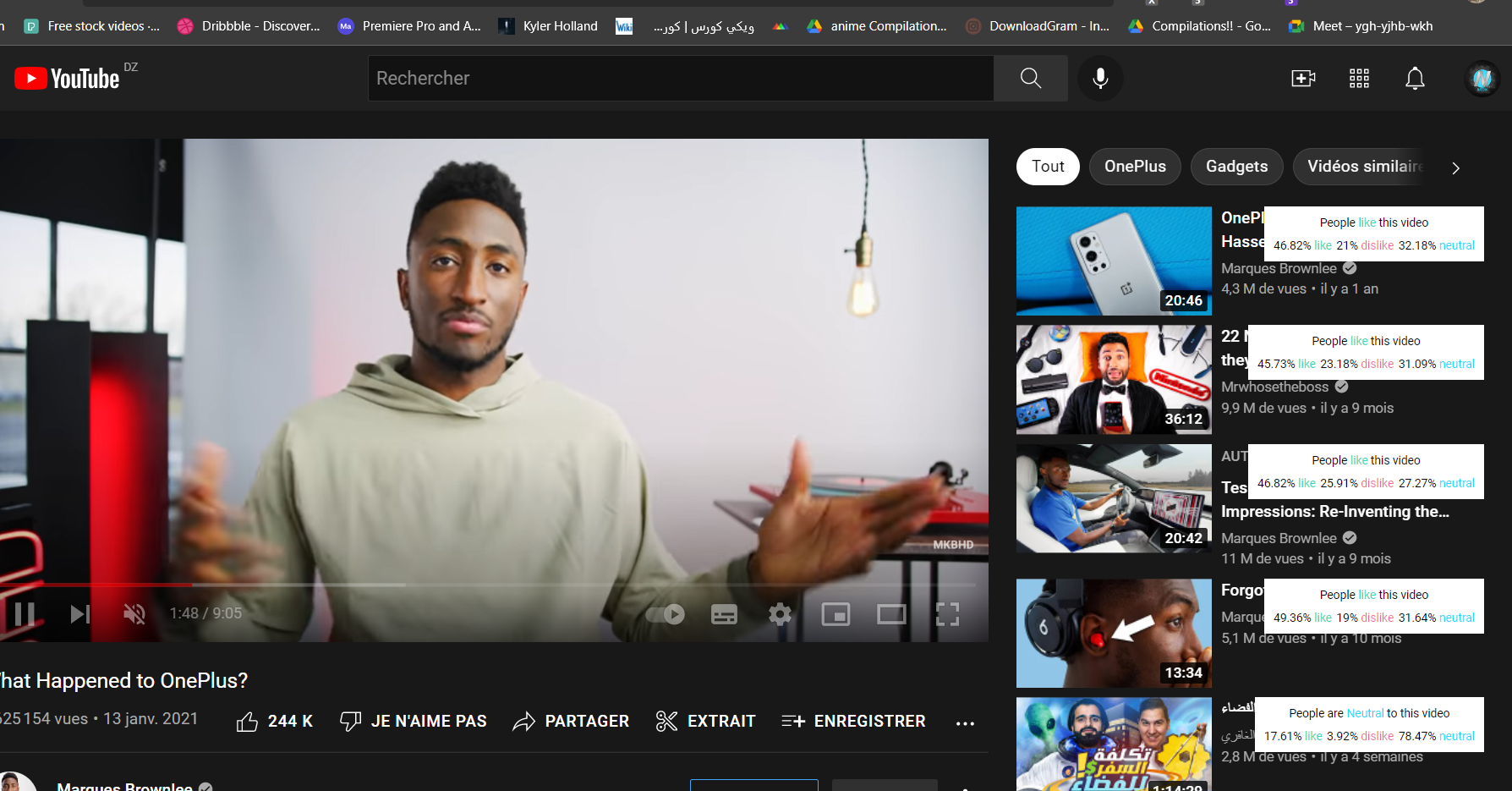Click EXTRAIT to create a clip

(705, 722)
